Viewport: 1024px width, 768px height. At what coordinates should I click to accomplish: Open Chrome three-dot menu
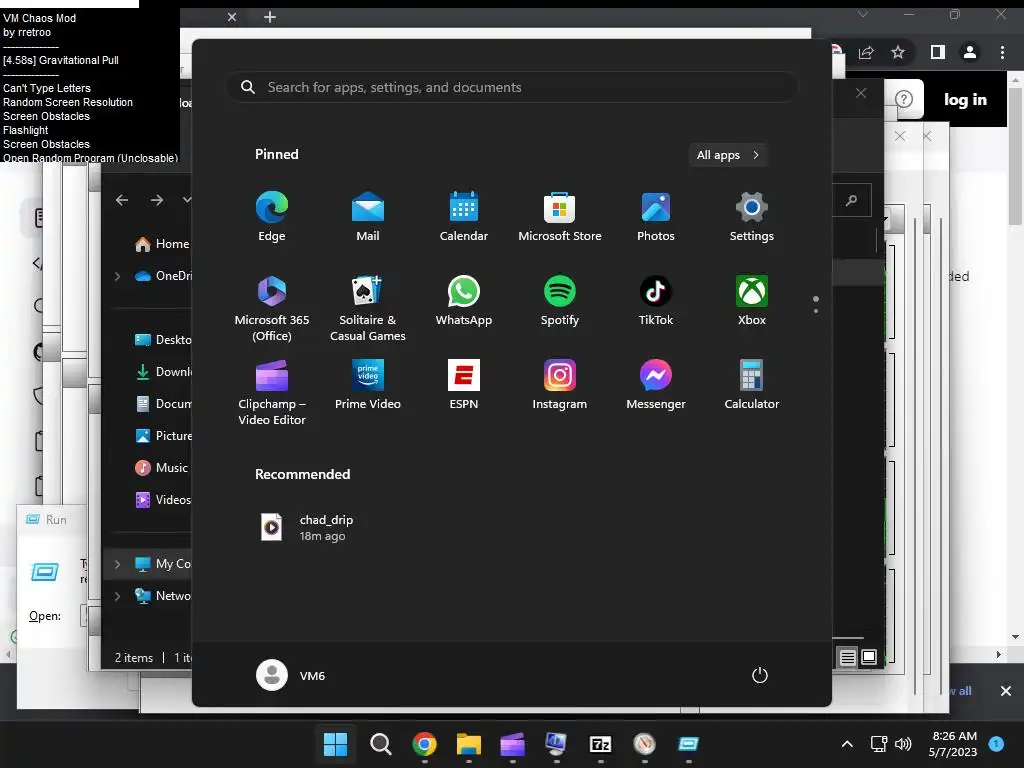pyautogui.click(x=1002, y=52)
